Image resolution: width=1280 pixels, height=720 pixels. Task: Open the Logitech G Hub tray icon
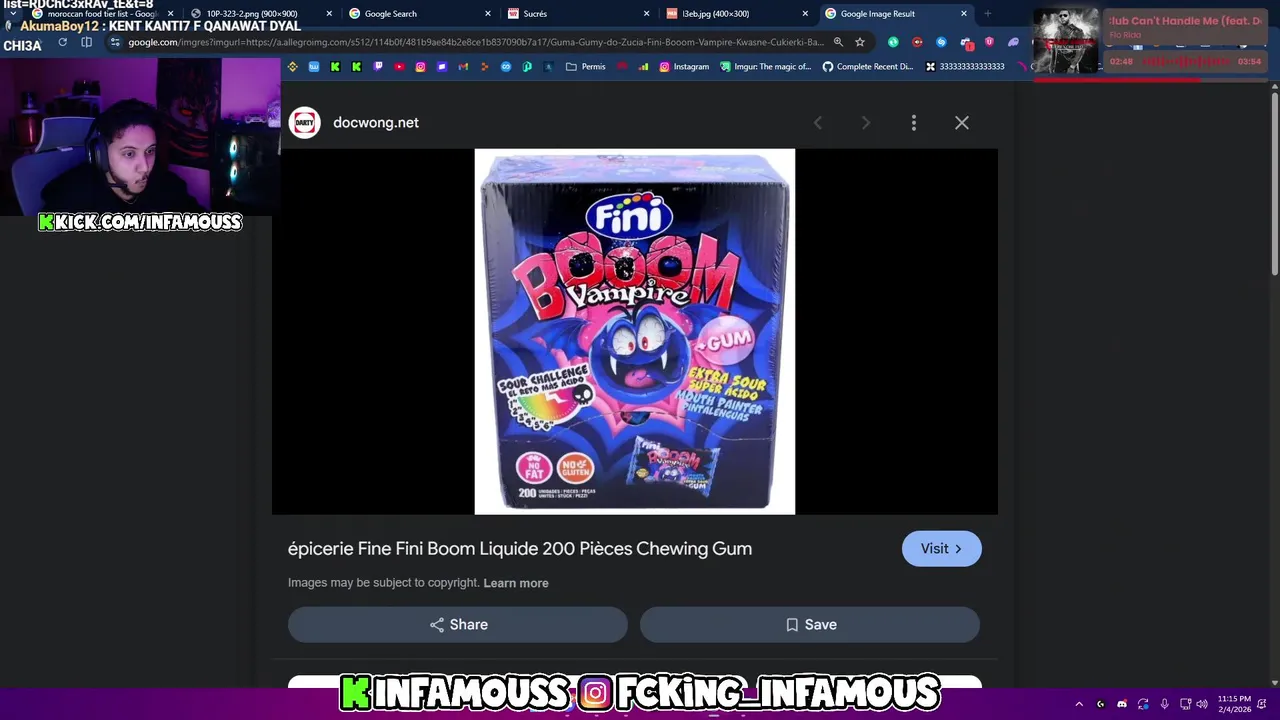point(1101,704)
